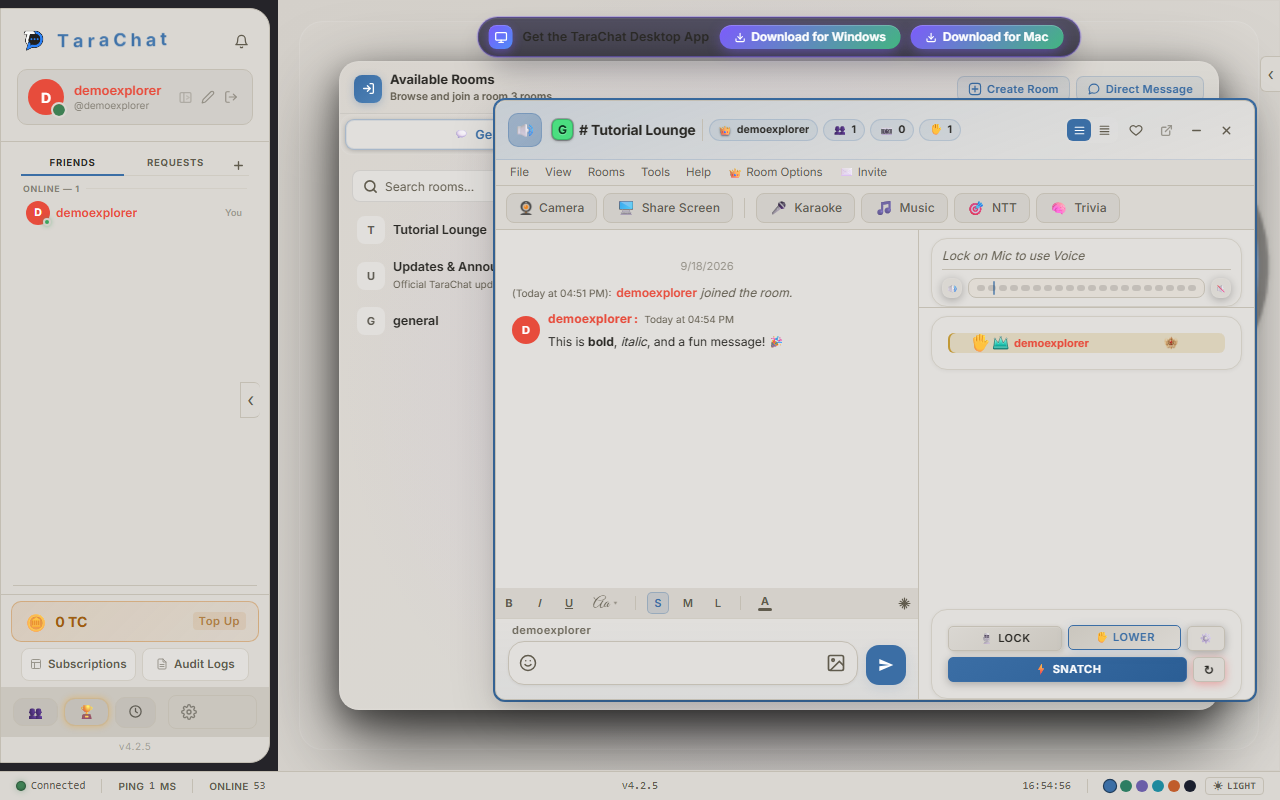
Task: Click the logout icon on the profile card
Action: [231, 97]
